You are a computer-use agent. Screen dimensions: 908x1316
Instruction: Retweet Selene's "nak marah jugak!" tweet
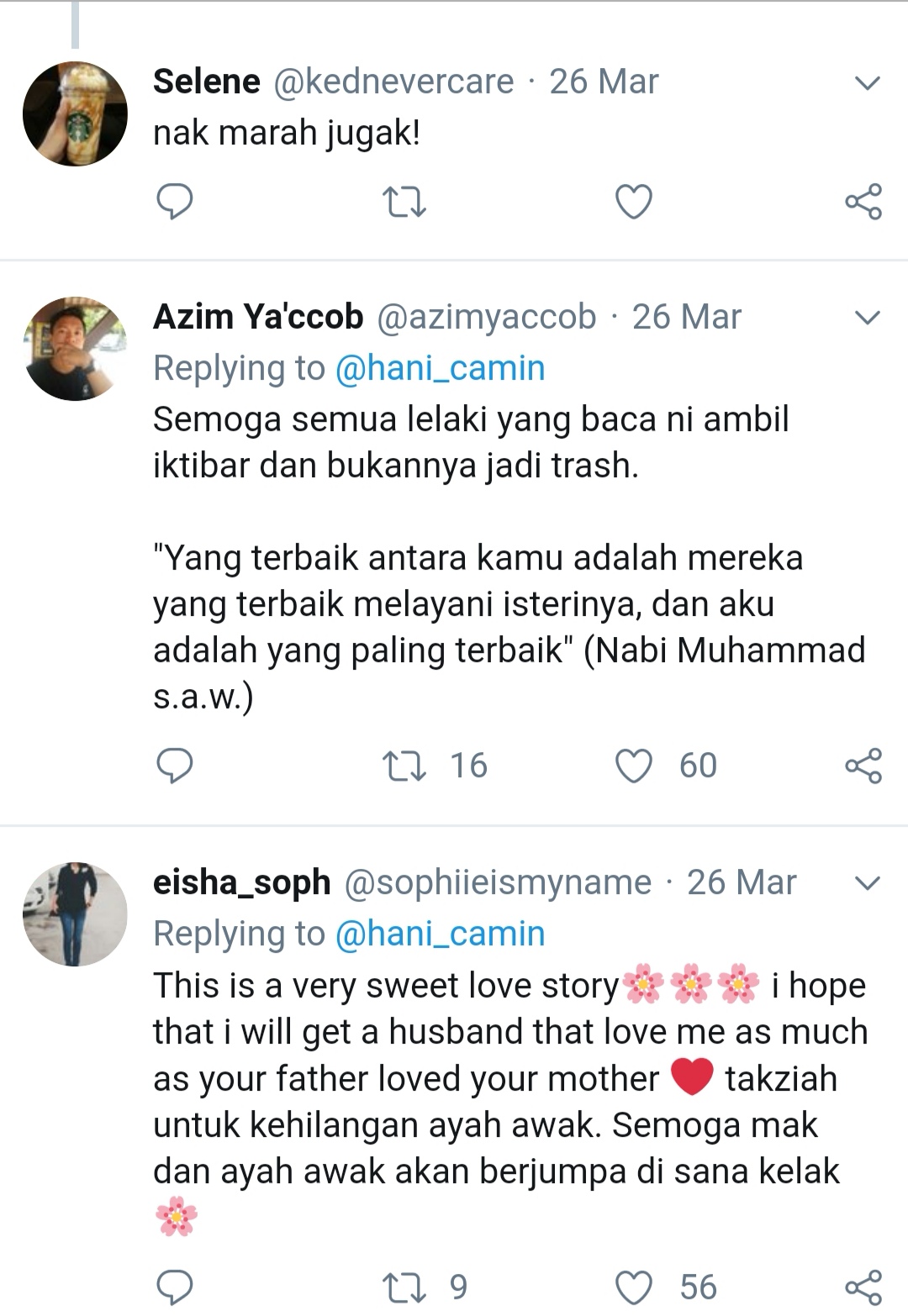point(404,203)
